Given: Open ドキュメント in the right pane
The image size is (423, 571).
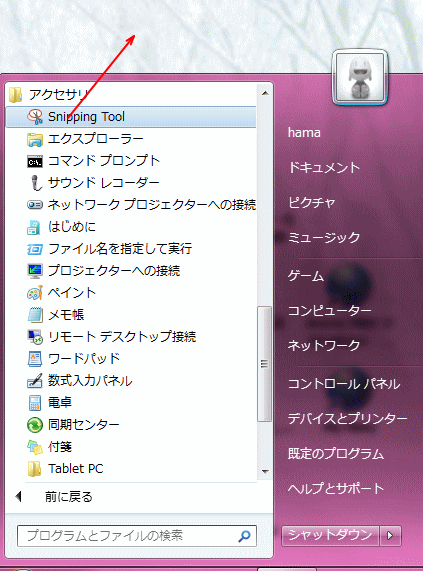Looking at the screenshot, I should 324,168.
